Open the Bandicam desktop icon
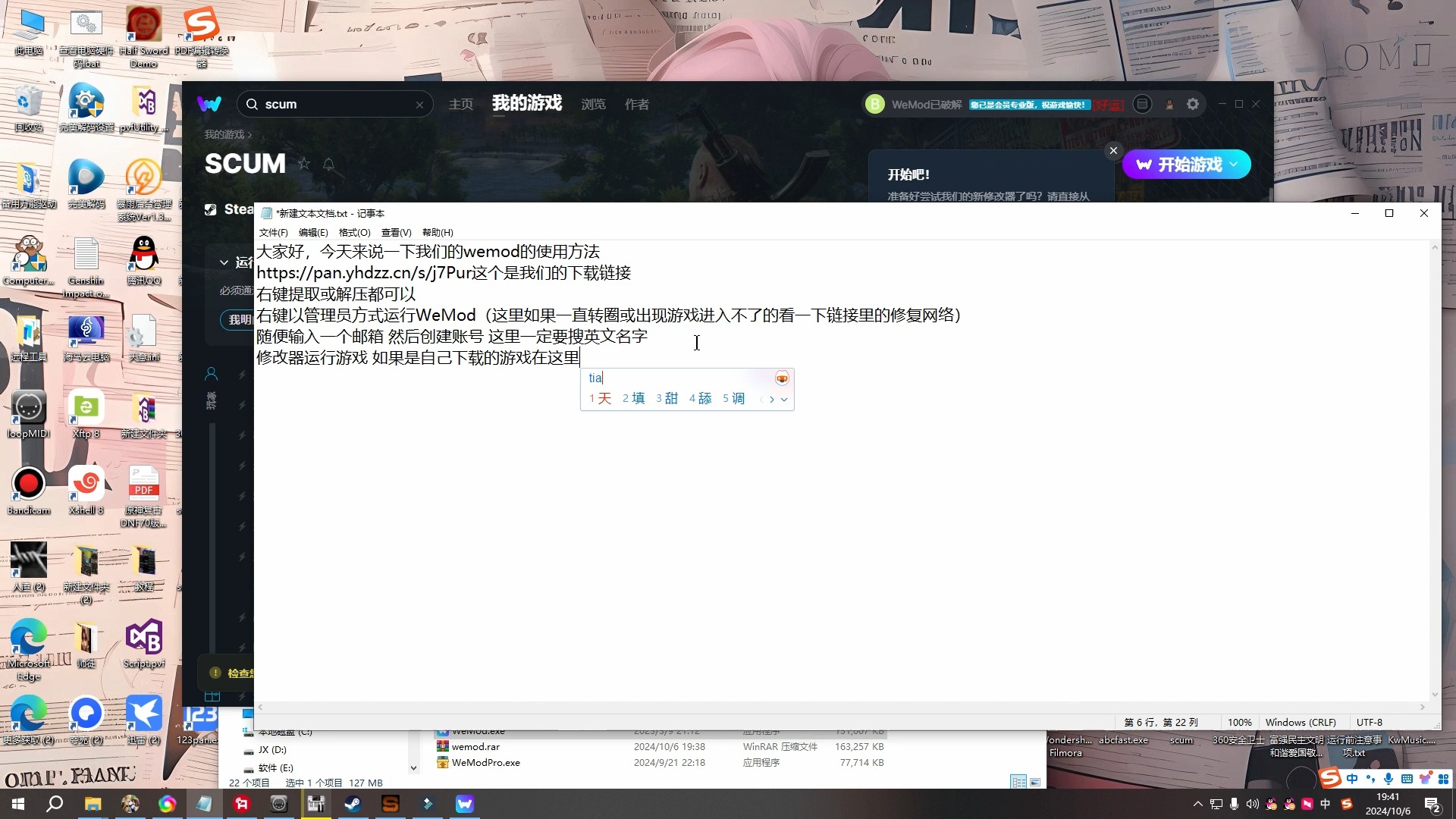 [29, 491]
